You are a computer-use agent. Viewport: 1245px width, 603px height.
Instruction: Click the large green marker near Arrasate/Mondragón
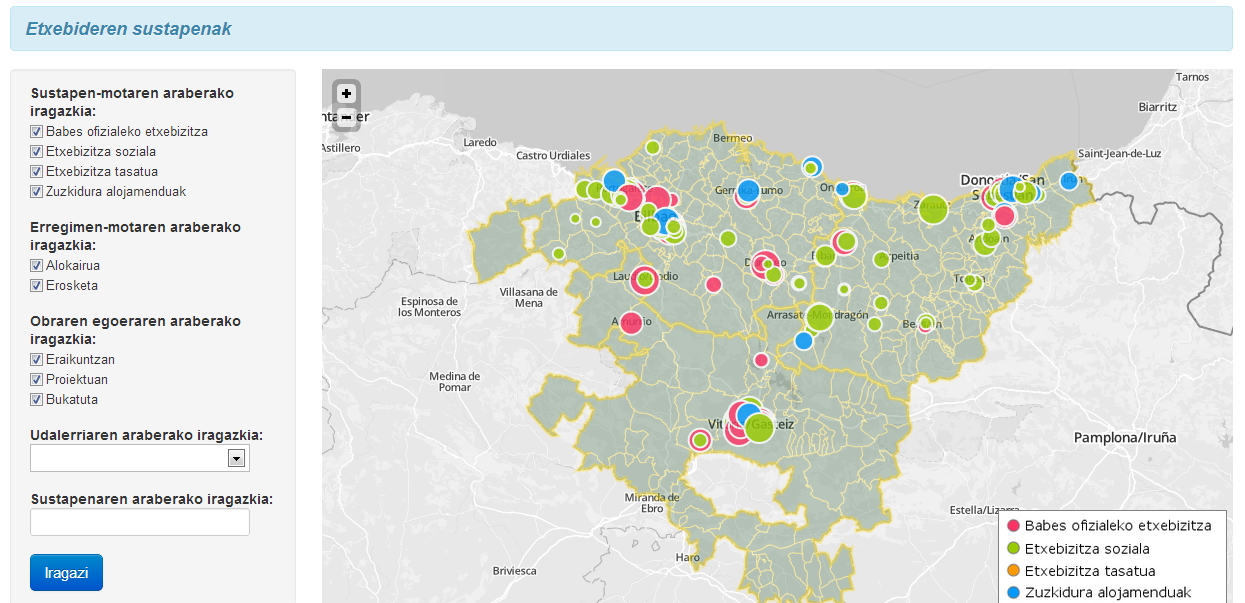(819, 317)
